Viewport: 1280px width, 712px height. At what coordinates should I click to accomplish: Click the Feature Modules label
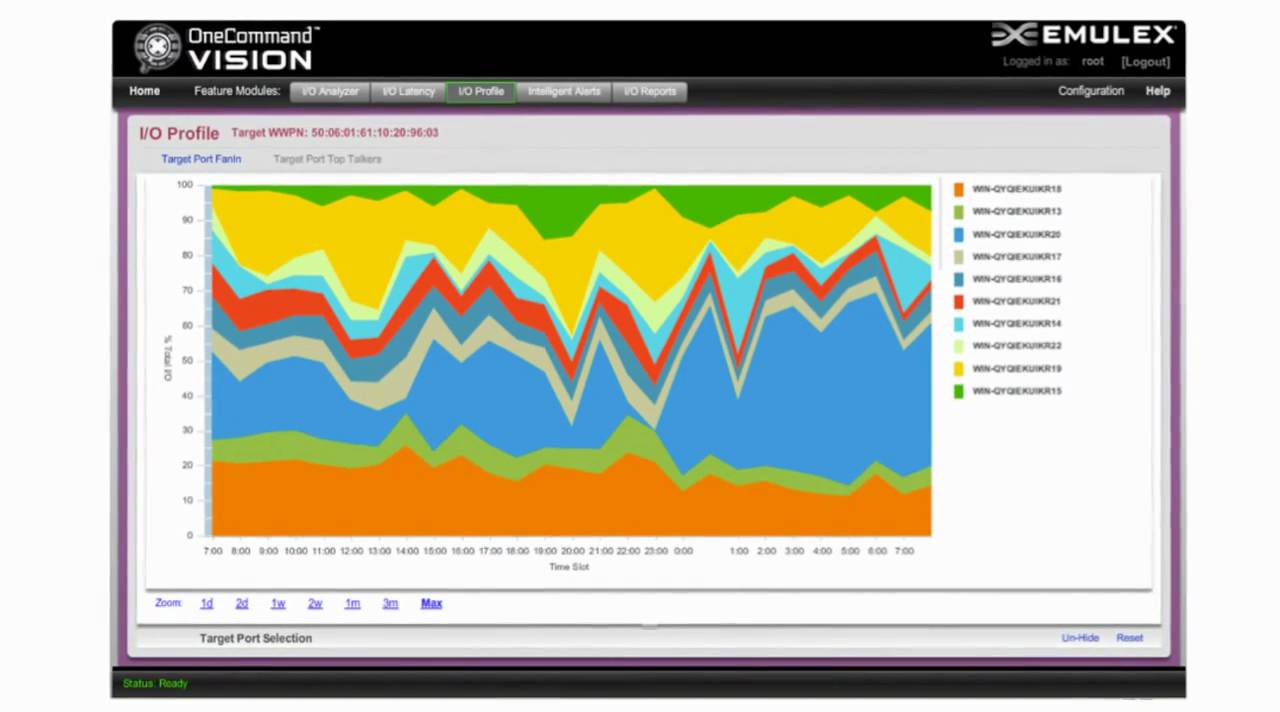click(237, 91)
